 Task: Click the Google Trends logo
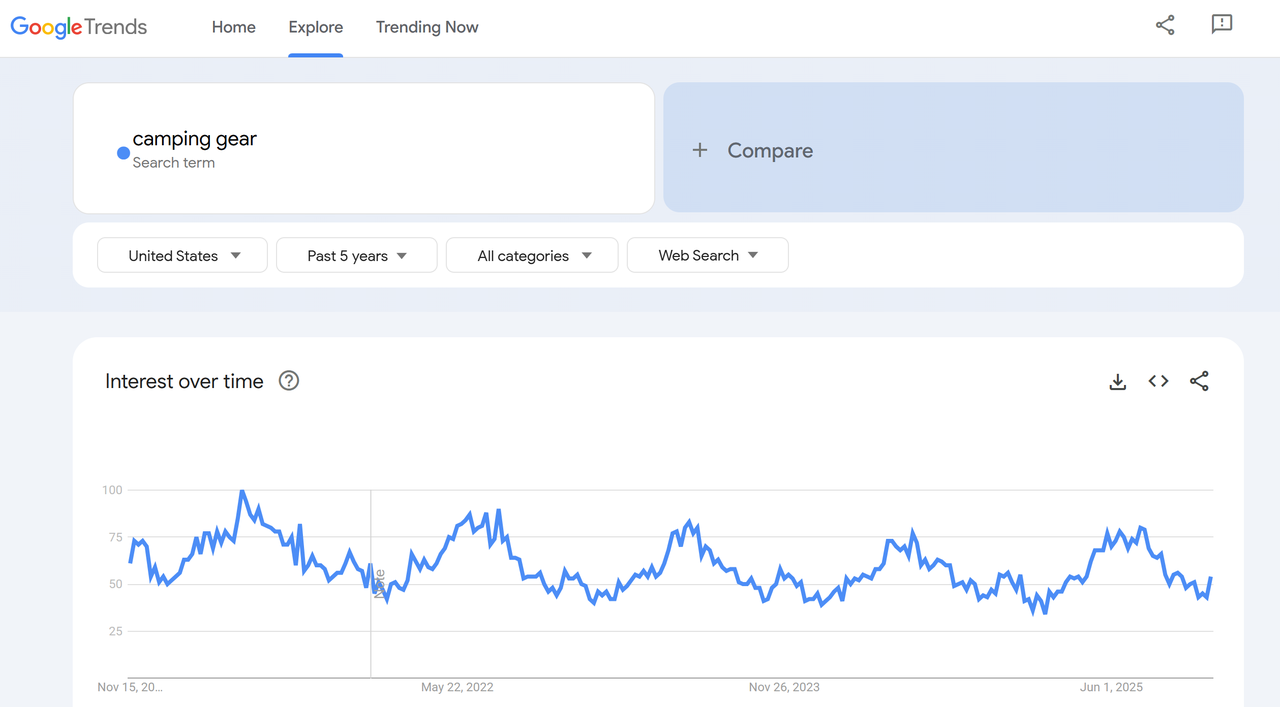point(78,27)
